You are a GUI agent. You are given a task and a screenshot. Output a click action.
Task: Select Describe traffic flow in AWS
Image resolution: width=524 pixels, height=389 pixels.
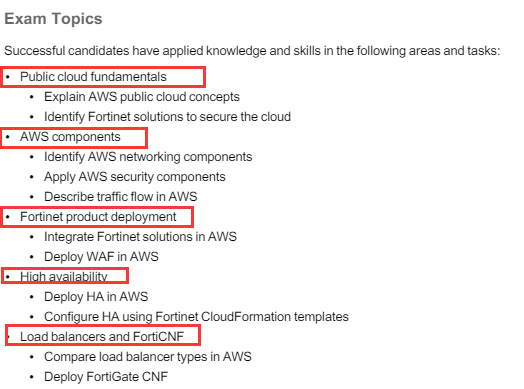[121, 197]
